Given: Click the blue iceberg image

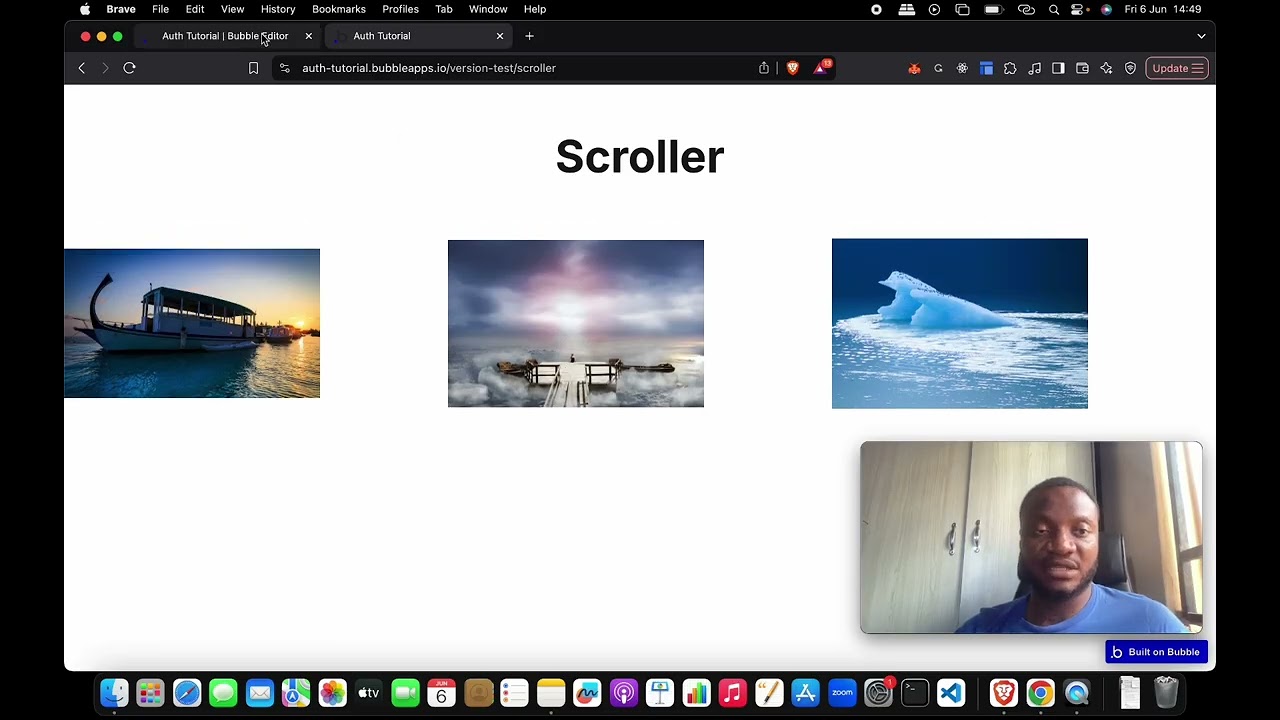Looking at the screenshot, I should click(960, 324).
